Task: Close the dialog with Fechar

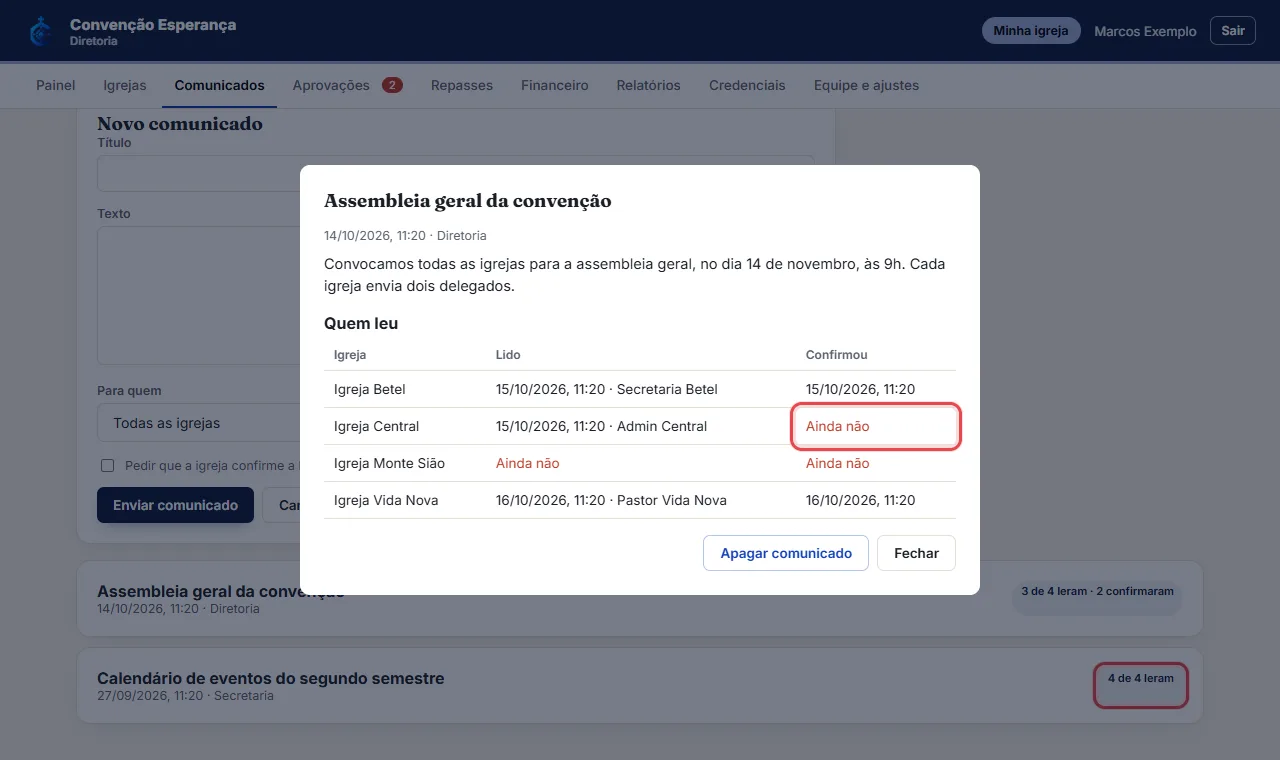Action: click(916, 553)
